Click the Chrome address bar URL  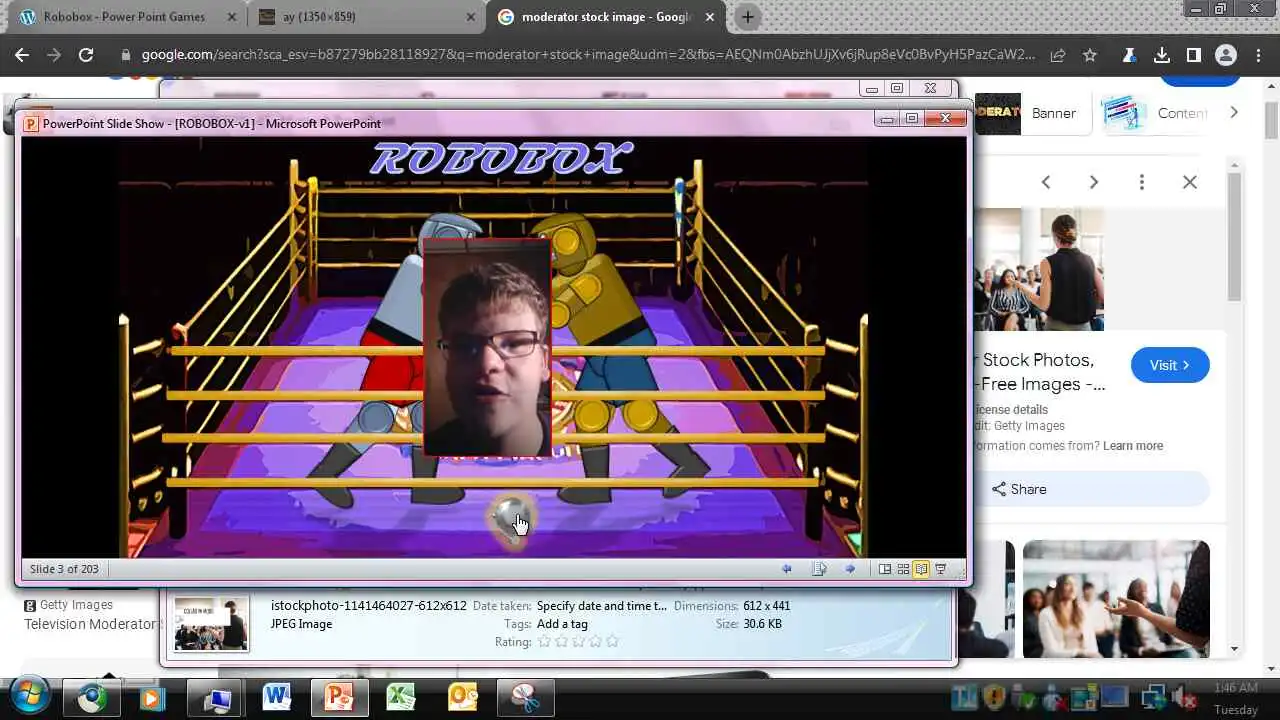588,55
